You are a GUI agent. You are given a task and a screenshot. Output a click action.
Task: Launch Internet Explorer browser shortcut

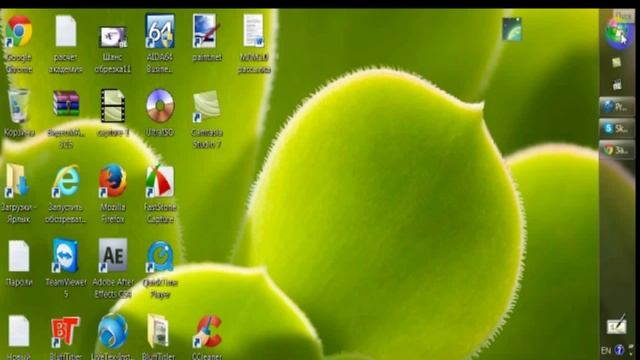(66, 181)
